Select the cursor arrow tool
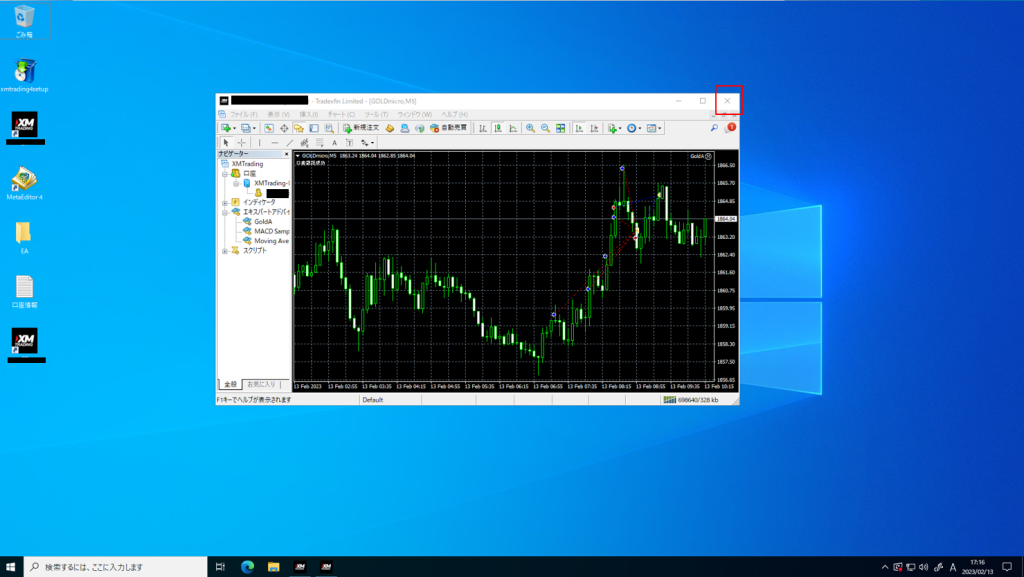 tap(226, 143)
